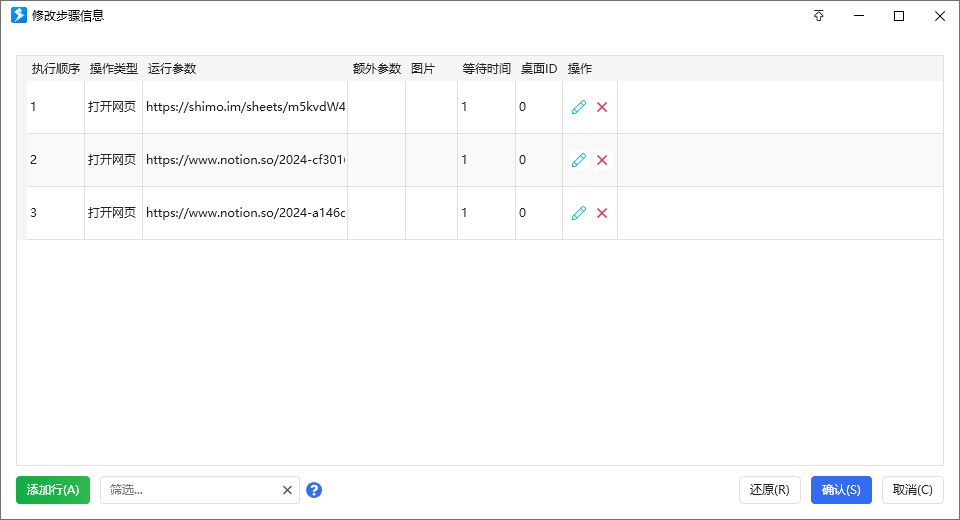
Task: Click wait time value in row 2
Action: [486, 160]
